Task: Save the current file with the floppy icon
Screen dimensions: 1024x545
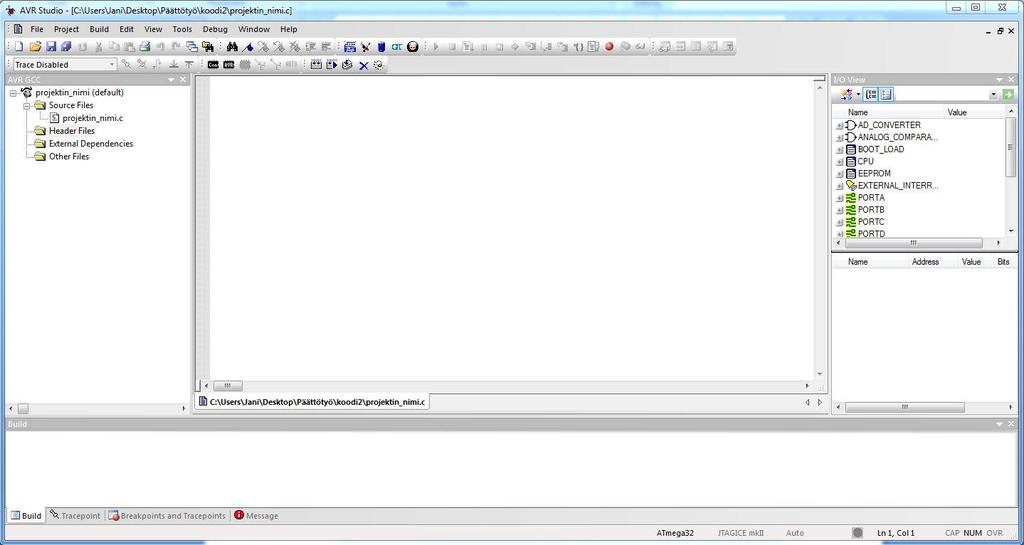Action: pyautogui.click(x=51, y=46)
